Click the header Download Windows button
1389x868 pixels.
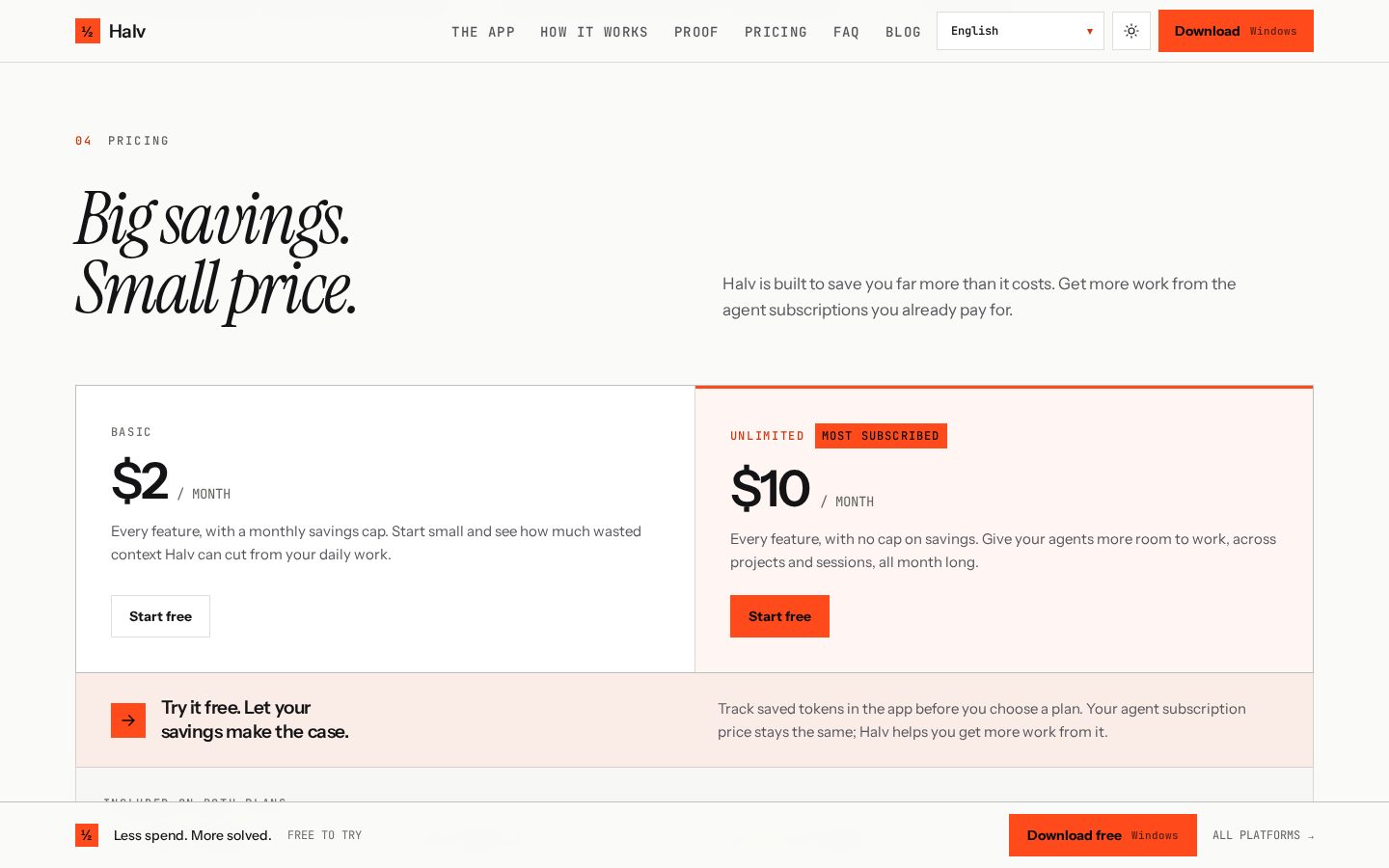click(x=1236, y=31)
